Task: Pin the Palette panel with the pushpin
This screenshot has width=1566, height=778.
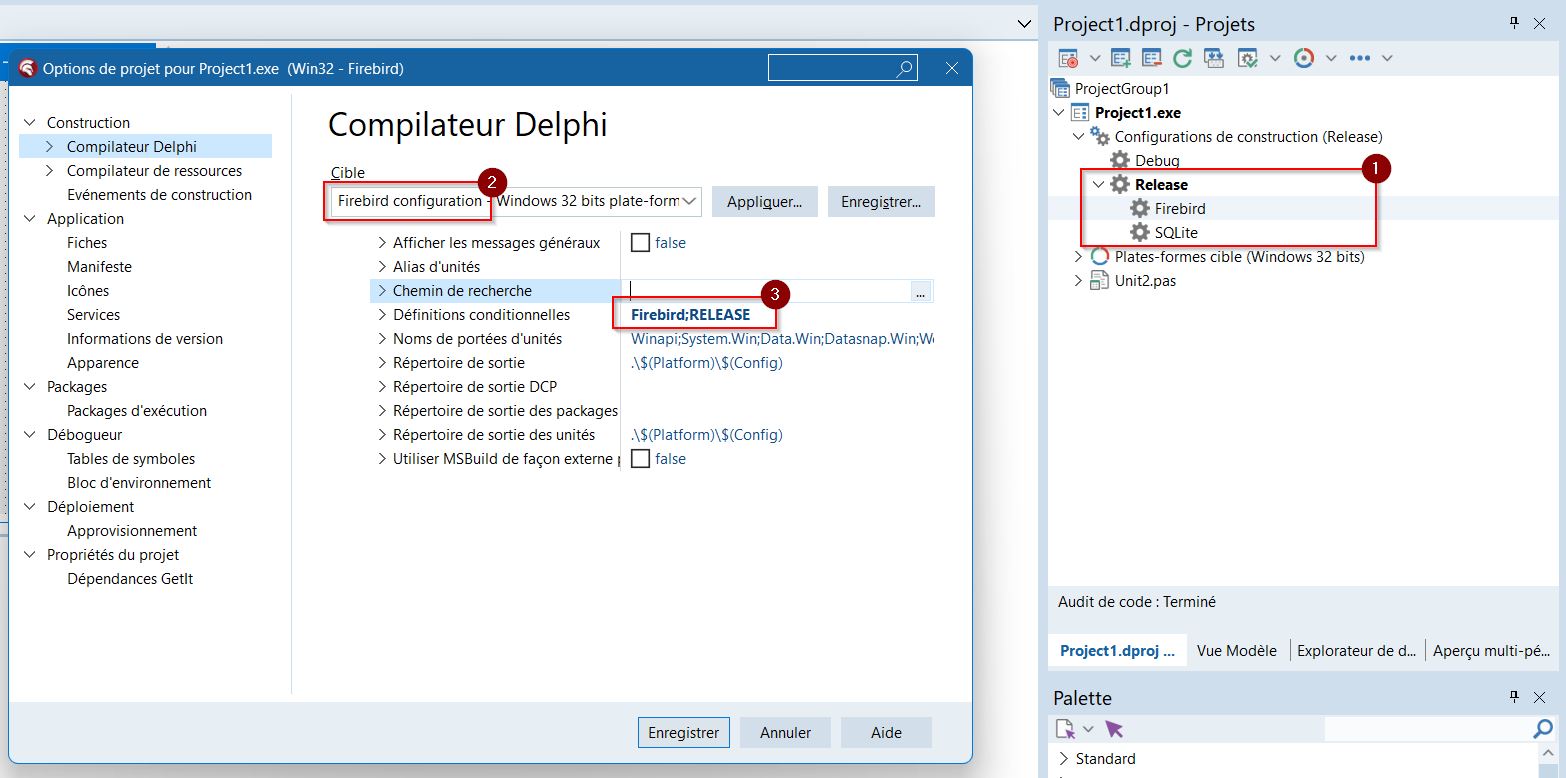Action: click(x=1514, y=696)
